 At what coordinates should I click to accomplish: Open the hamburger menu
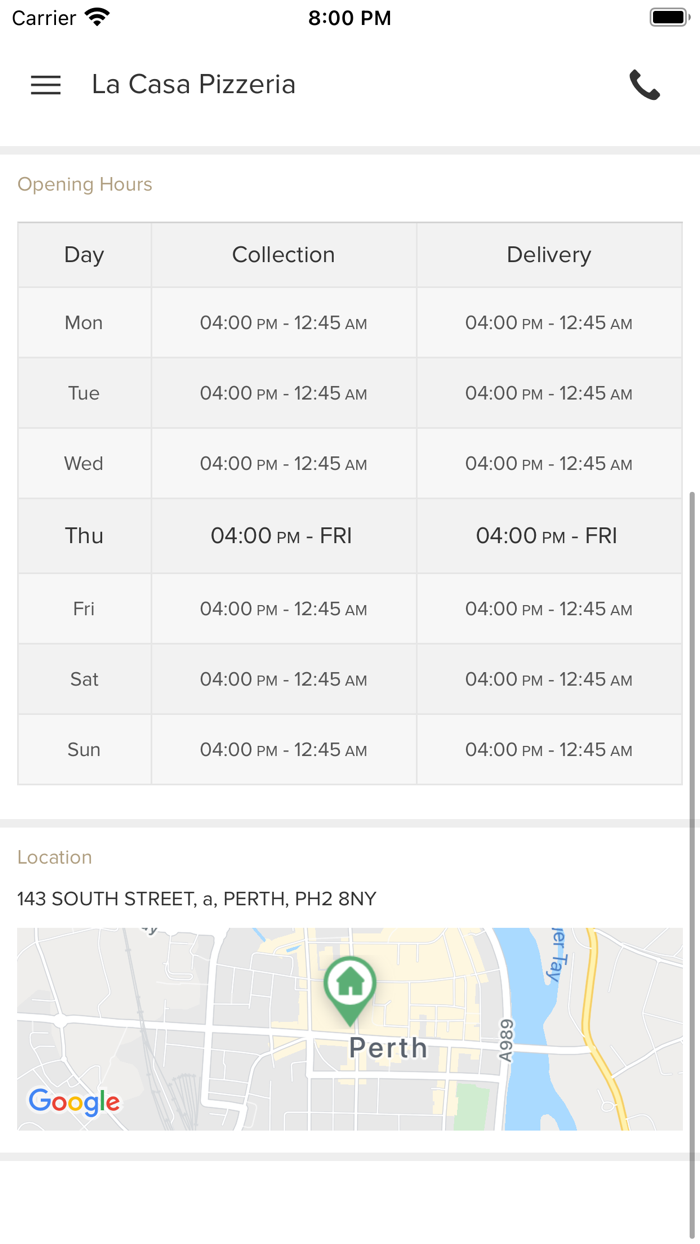(46, 85)
